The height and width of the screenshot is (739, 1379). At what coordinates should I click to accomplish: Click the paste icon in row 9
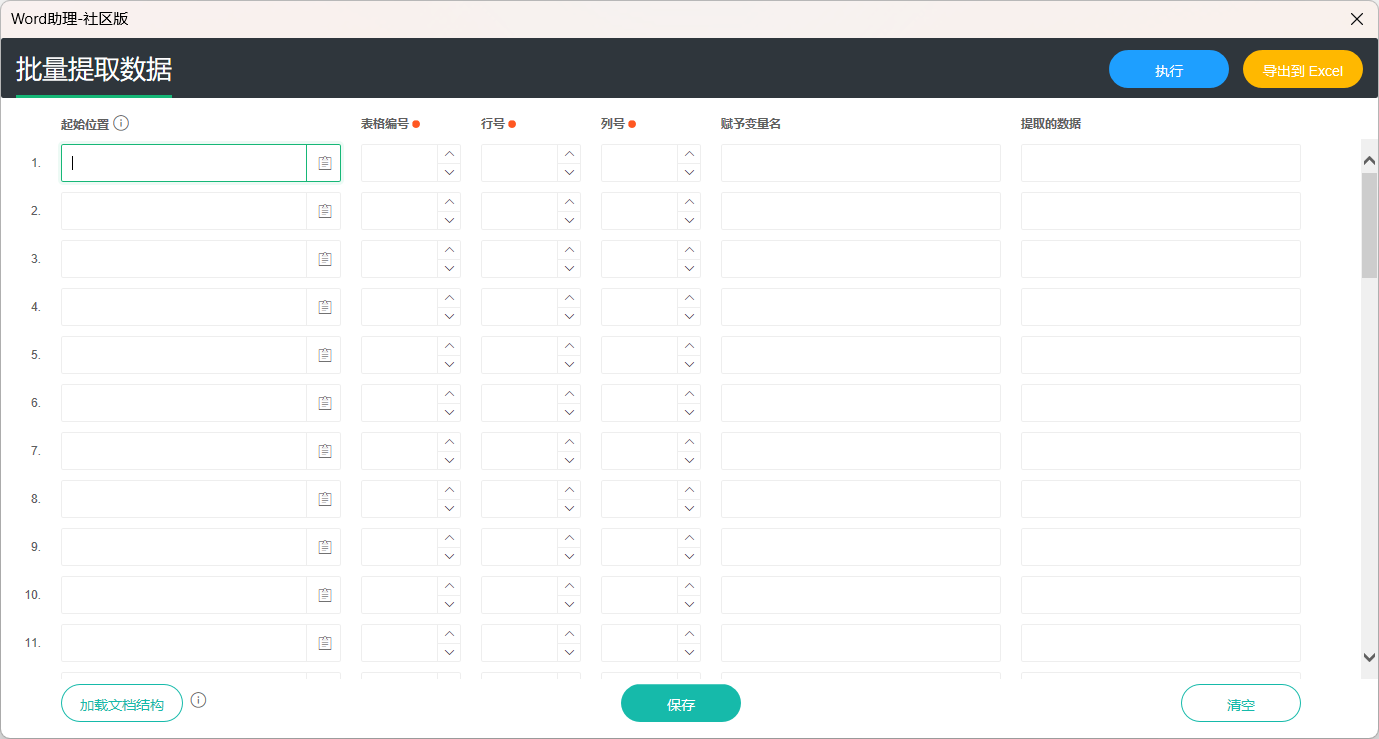325,547
